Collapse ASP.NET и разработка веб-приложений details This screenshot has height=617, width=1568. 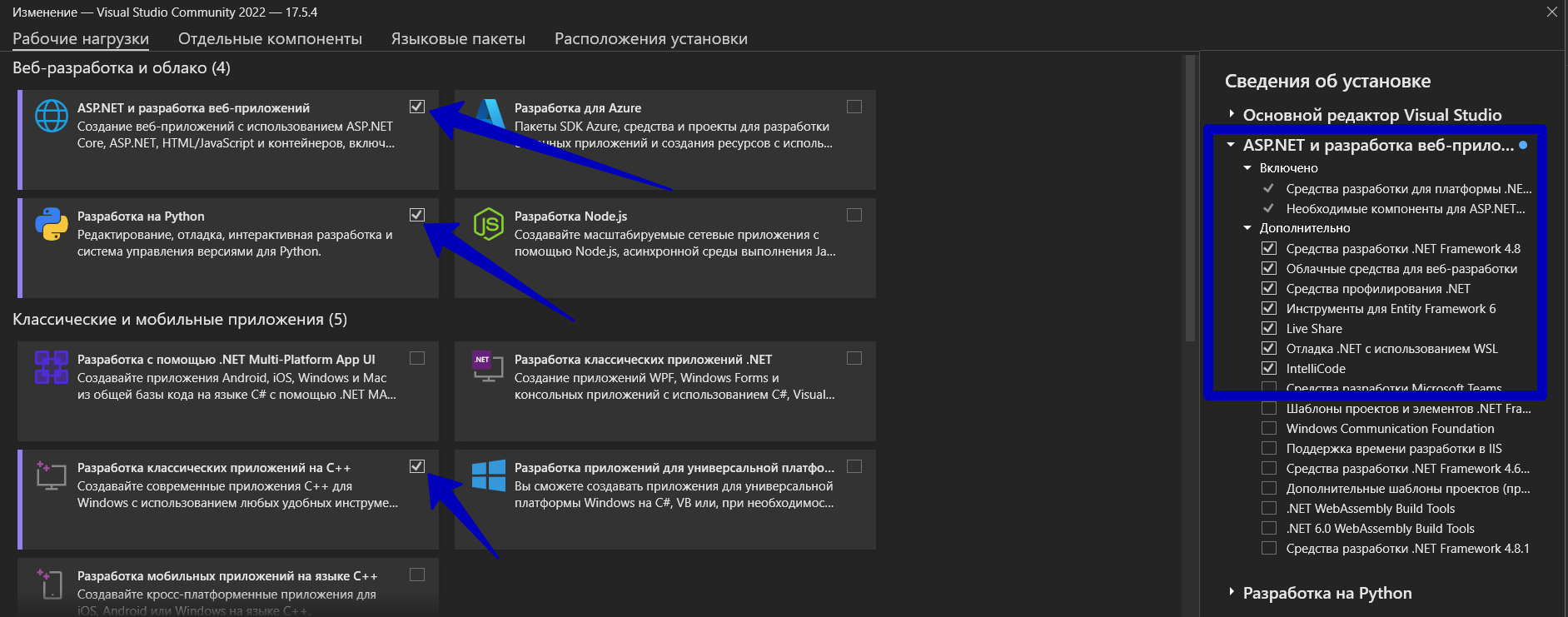1231,145
